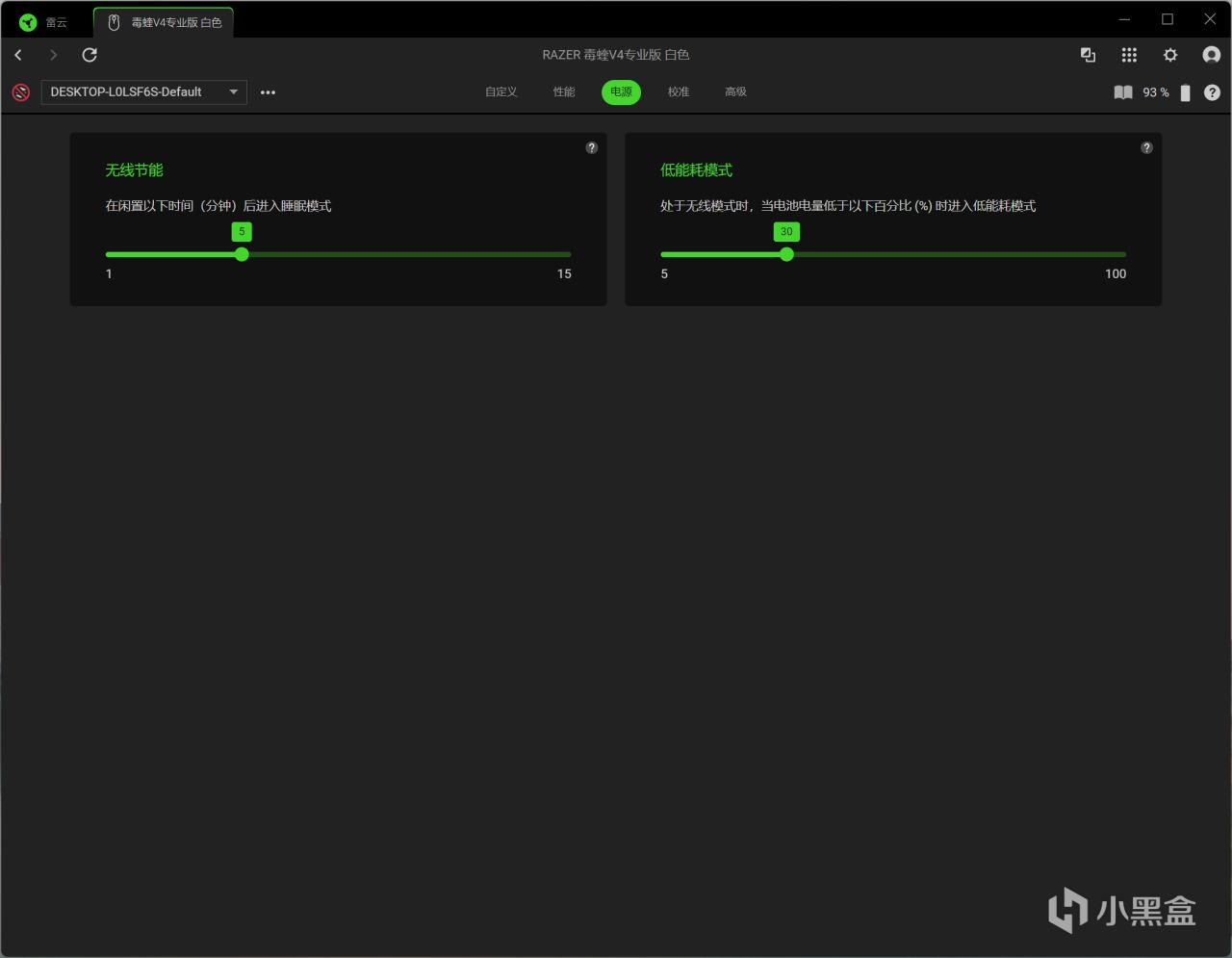Click the red profile-sync-disabled icon
Viewport: 1232px width, 958px height.
pos(20,92)
